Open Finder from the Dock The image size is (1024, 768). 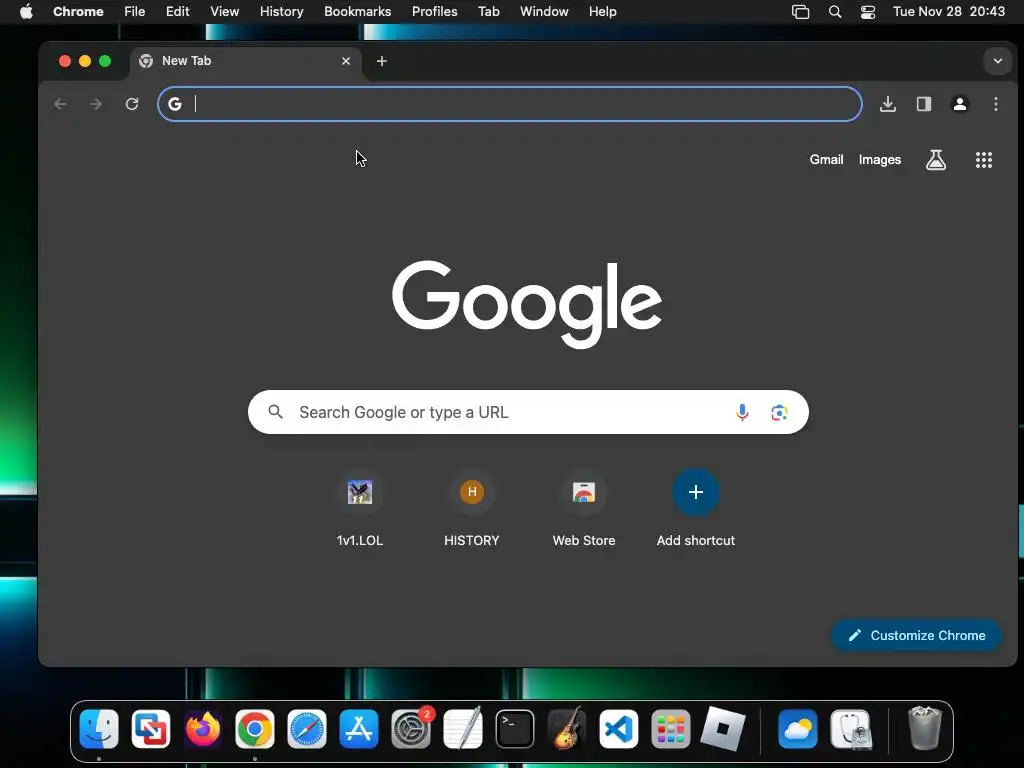99,729
